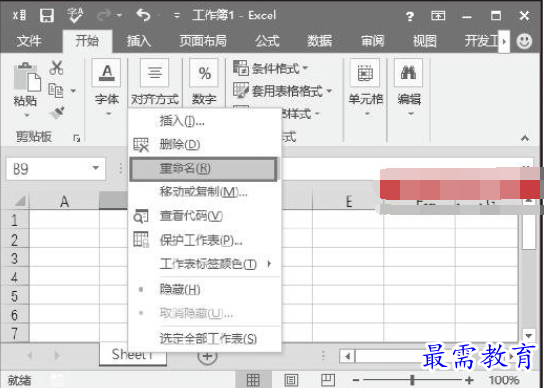Choose Delete in the context menu
This screenshot has width=544, height=388.
(x=205, y=144)
